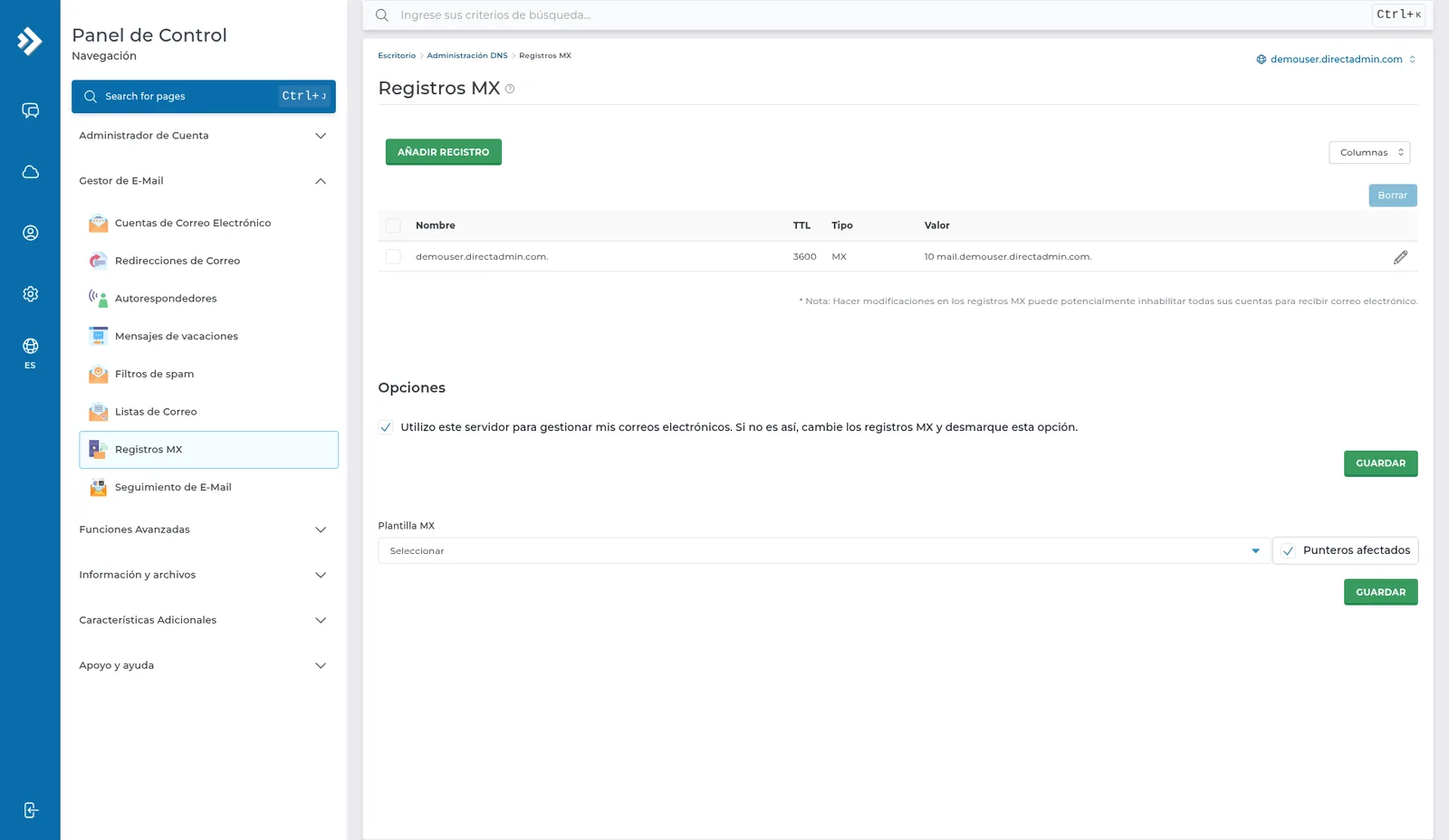
Task: Expand Información y archivos section
Action: coord(203,575)
